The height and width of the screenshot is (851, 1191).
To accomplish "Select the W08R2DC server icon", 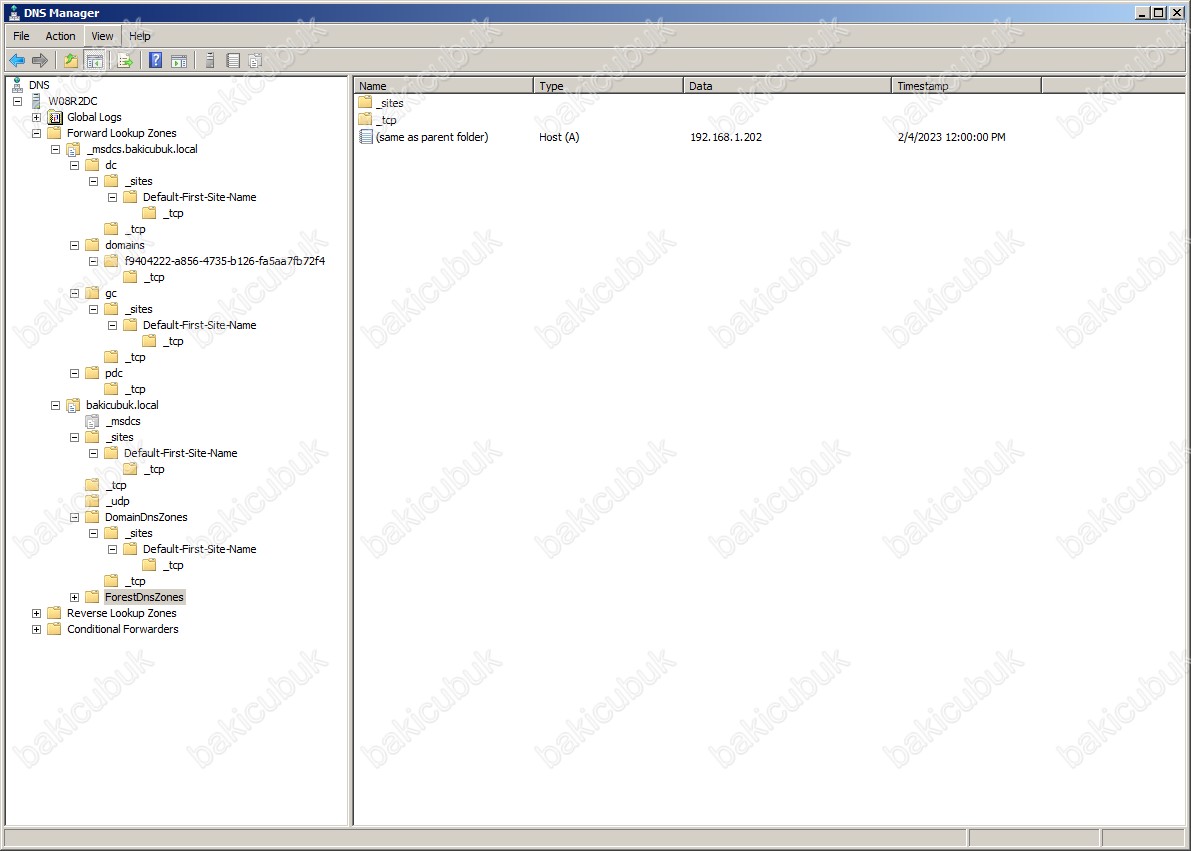I will (36, 101).
